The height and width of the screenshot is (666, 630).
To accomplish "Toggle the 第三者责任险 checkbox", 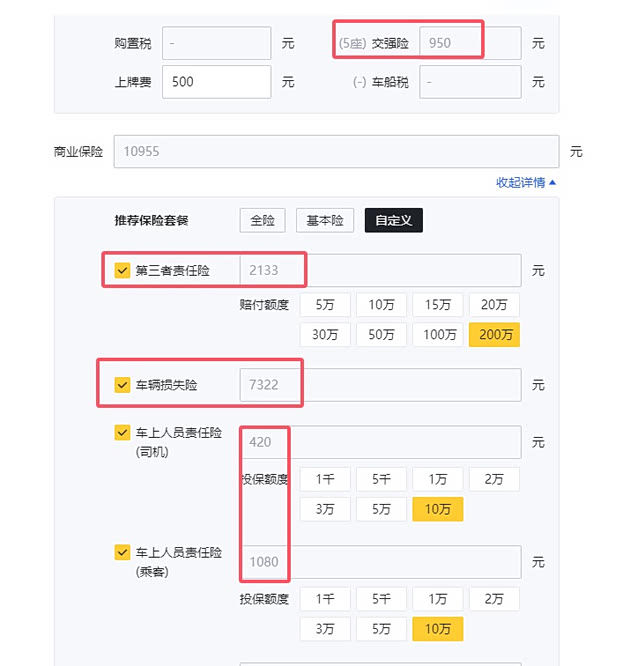I will click(x=123, y=271).
